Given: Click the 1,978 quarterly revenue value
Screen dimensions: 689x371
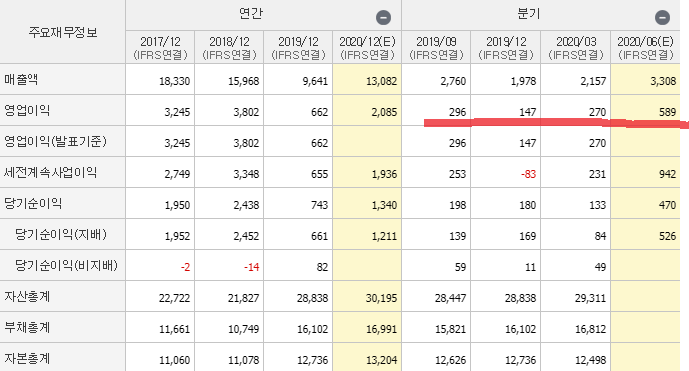Looking at the screenshot, I should (x=523, y=81).
